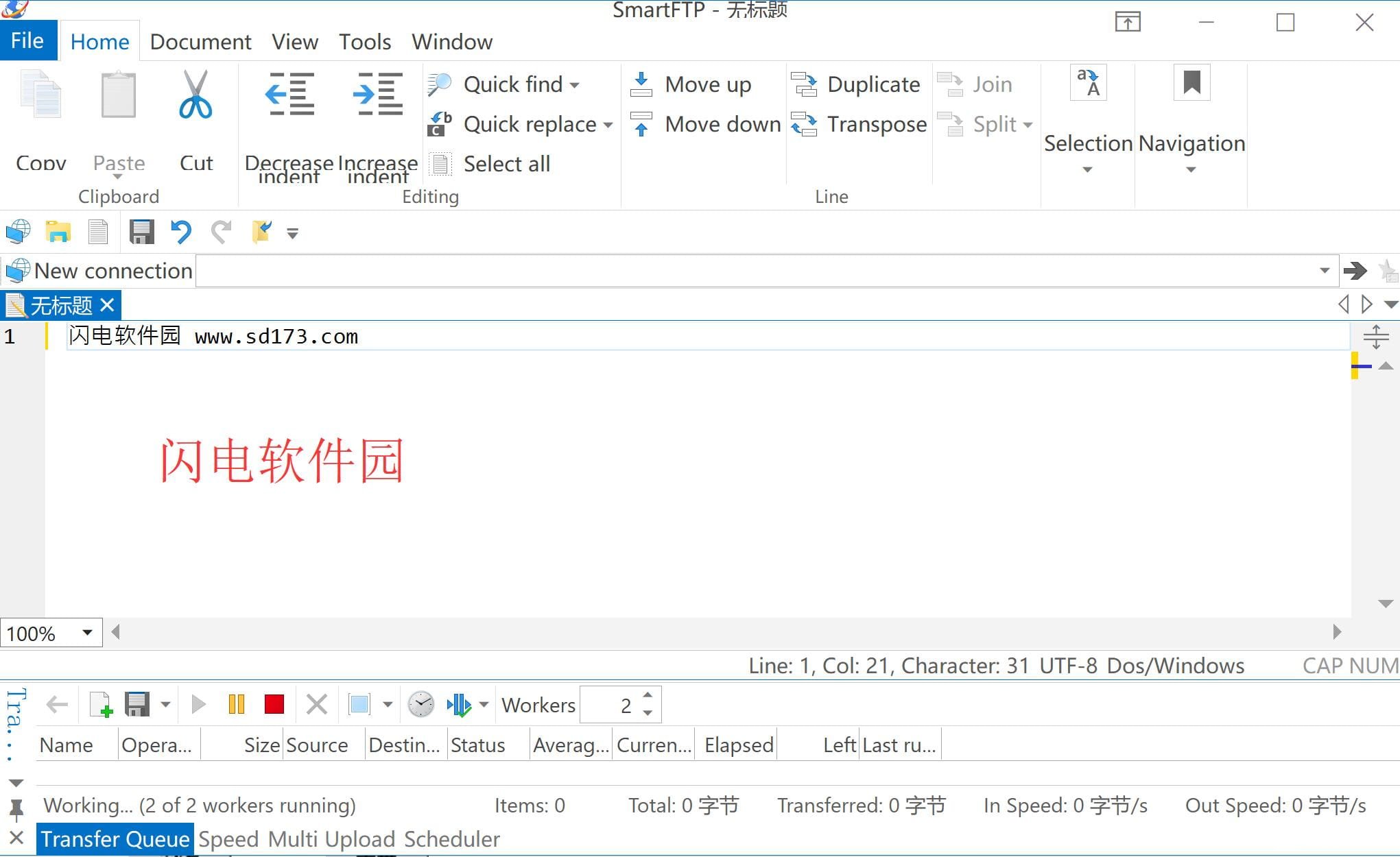Switch to the Home ribbon tab

[x=99, y=42]
